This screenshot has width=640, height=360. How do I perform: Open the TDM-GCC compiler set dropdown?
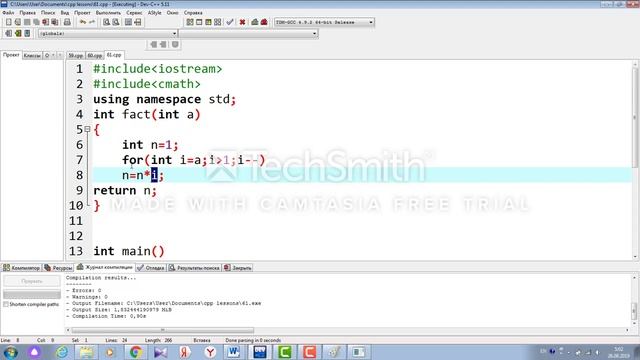[324, 22]
